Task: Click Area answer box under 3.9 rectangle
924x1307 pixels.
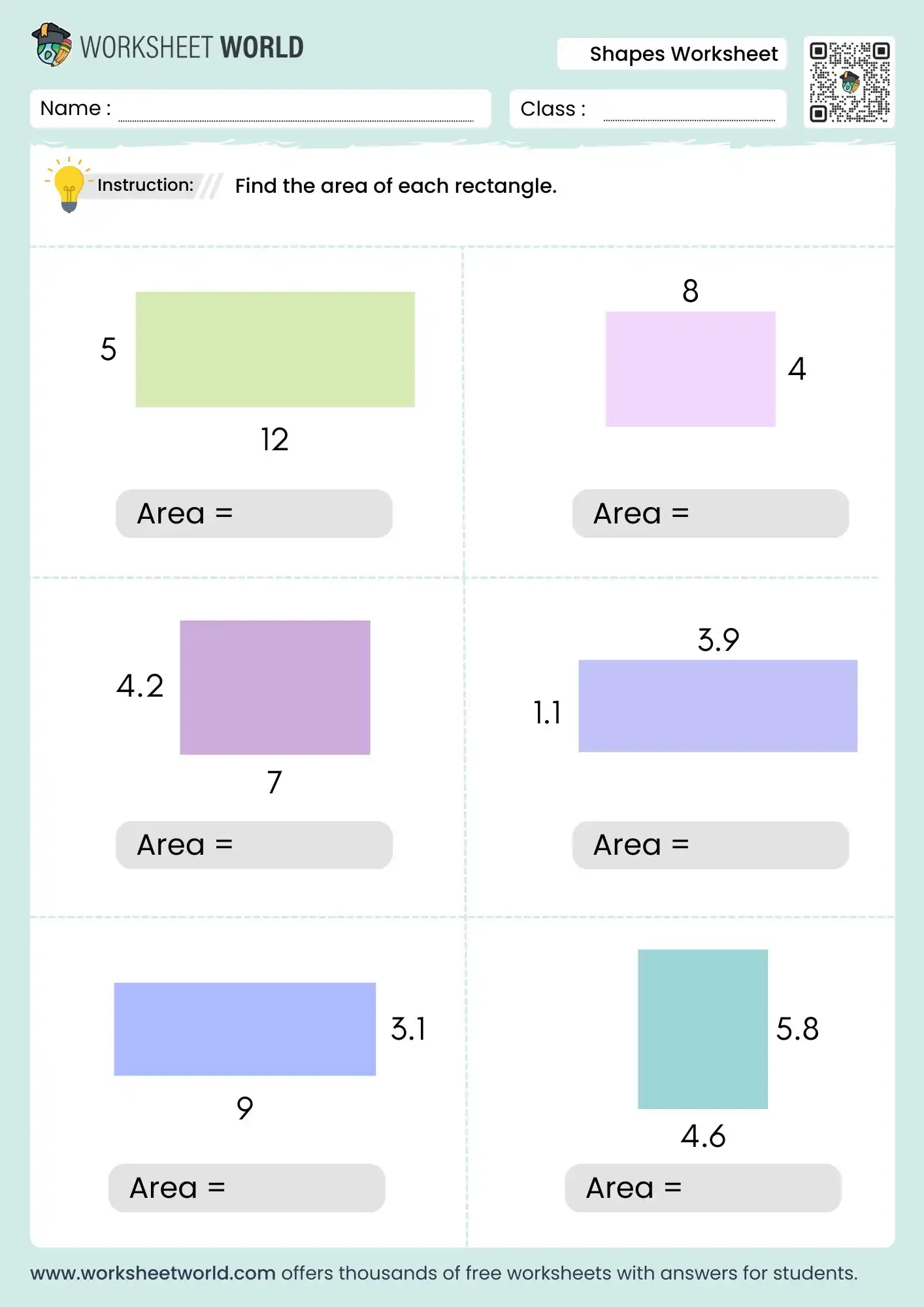Action: coord(711,845)
